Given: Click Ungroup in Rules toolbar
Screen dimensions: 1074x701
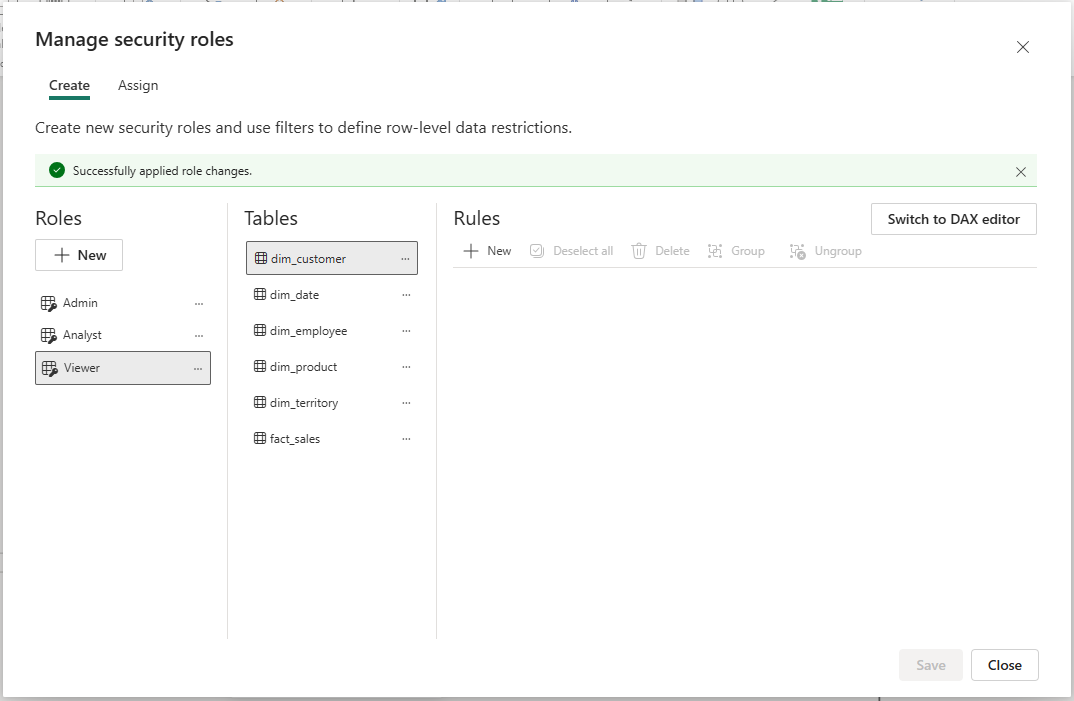Looking at the screenshot, I should click(x=825, y=251).
